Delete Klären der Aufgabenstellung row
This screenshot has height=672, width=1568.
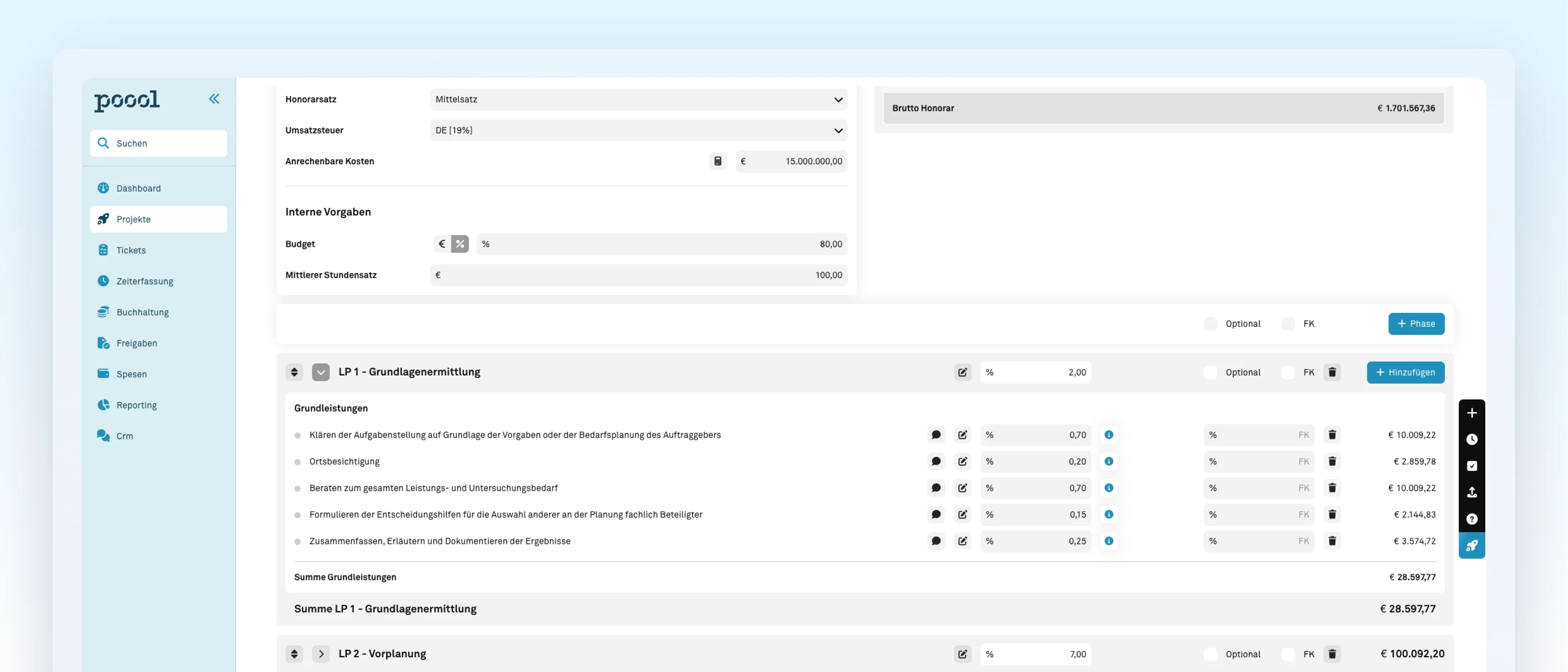[1332, 435]
